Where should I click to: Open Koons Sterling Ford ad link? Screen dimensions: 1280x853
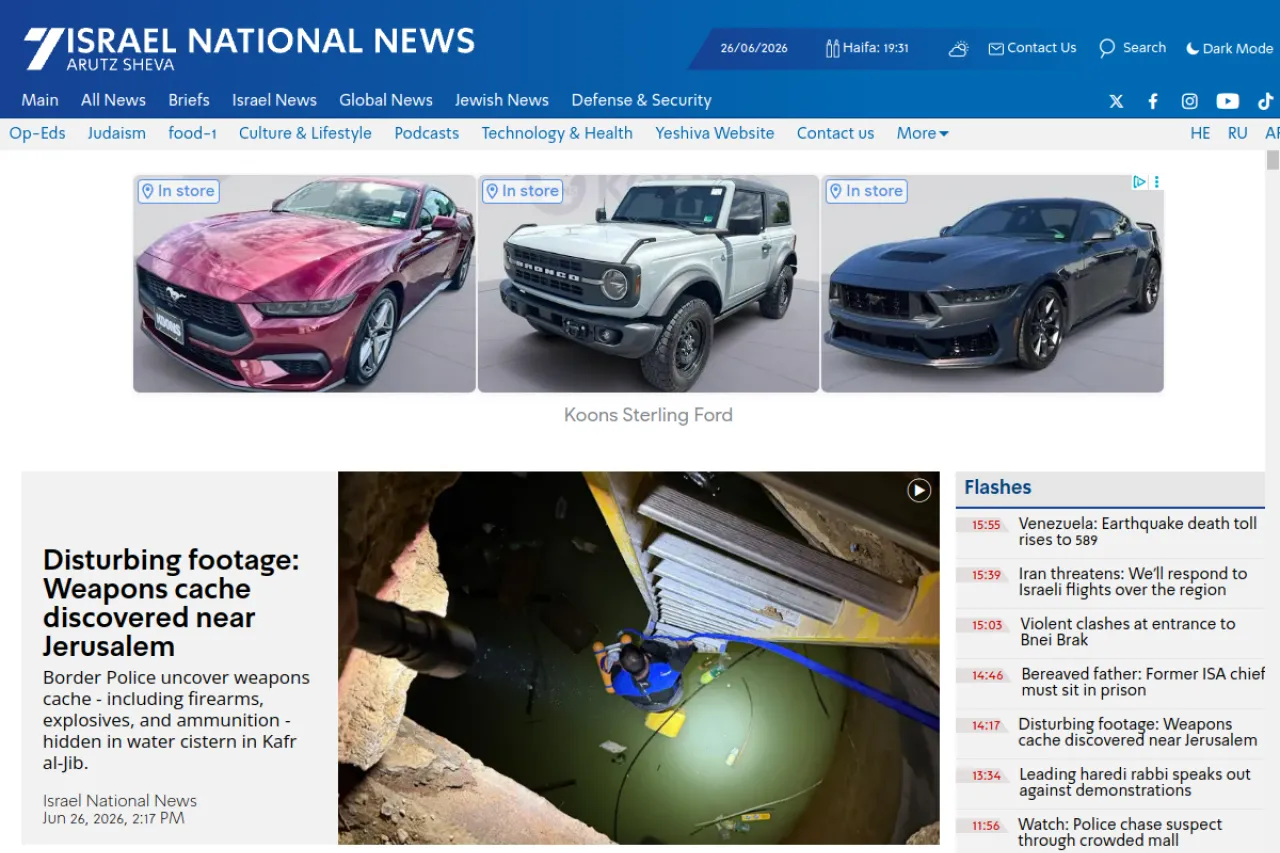tap(648, 415)
